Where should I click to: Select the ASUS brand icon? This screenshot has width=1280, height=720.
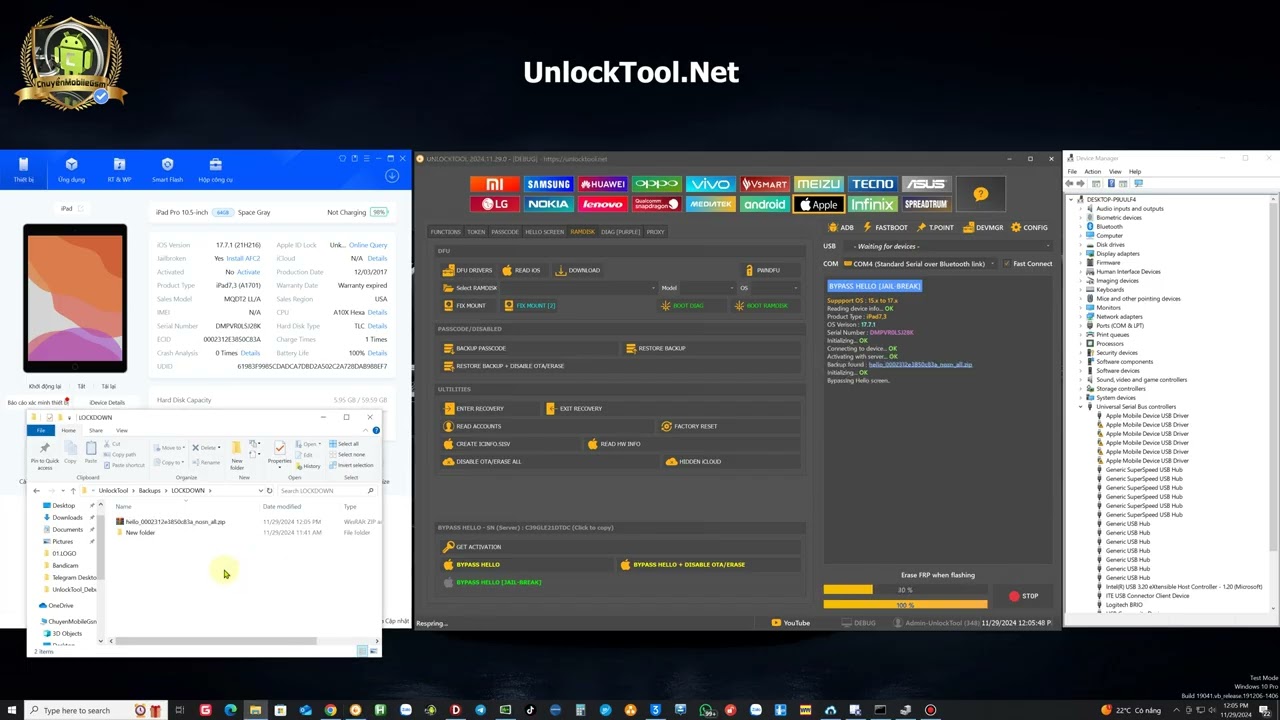(925, 184)
